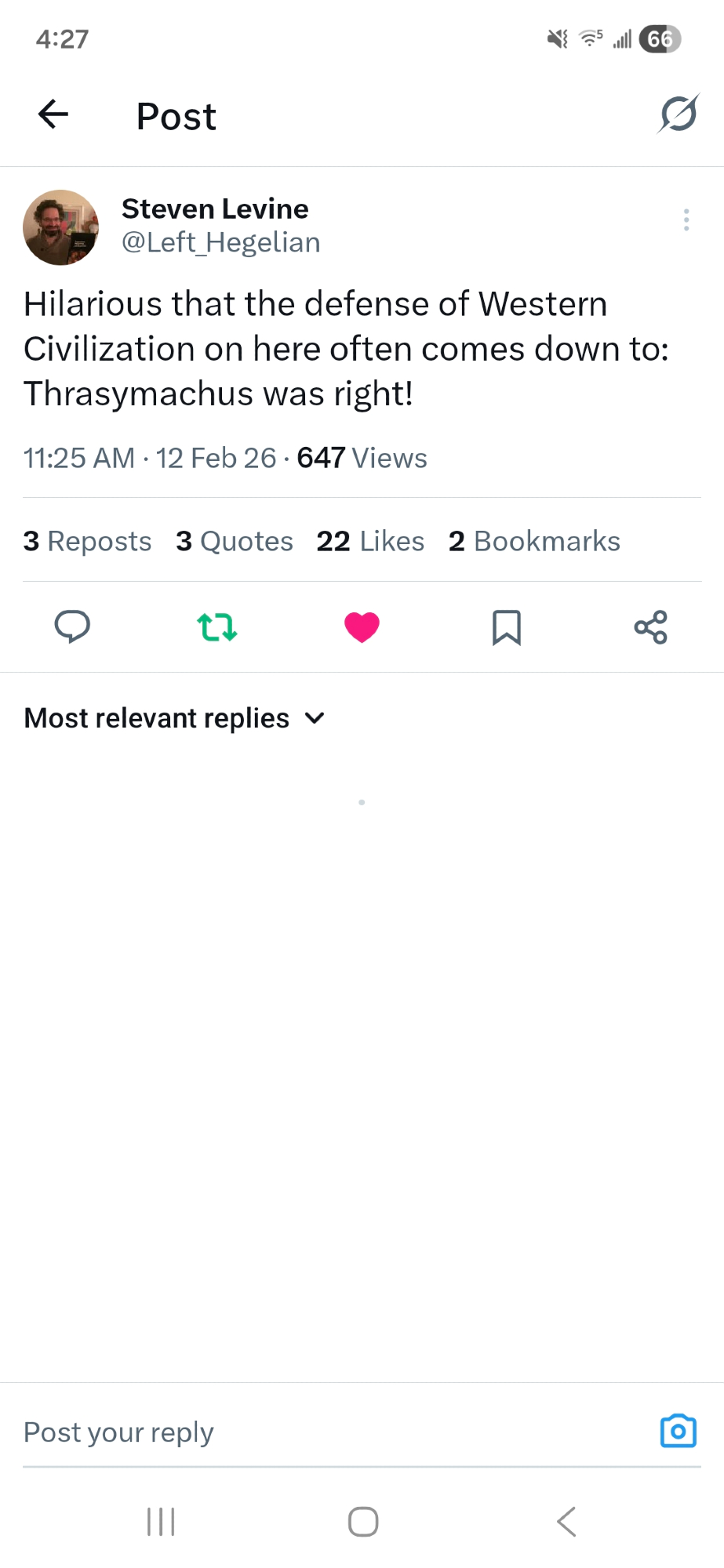Tap the Grok icon in header
The height and width of the screenshot is (1568, 724).
coord(679,114)
